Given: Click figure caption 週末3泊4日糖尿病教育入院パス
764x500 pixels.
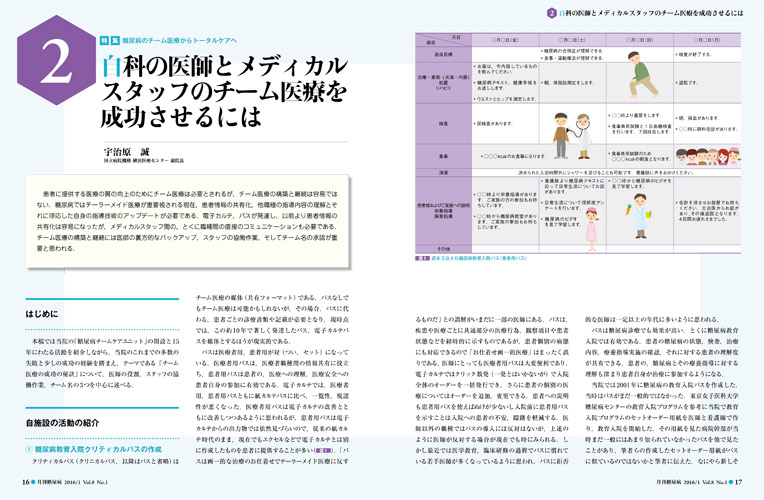Looking at the screenshot, I should click(479, 258).
